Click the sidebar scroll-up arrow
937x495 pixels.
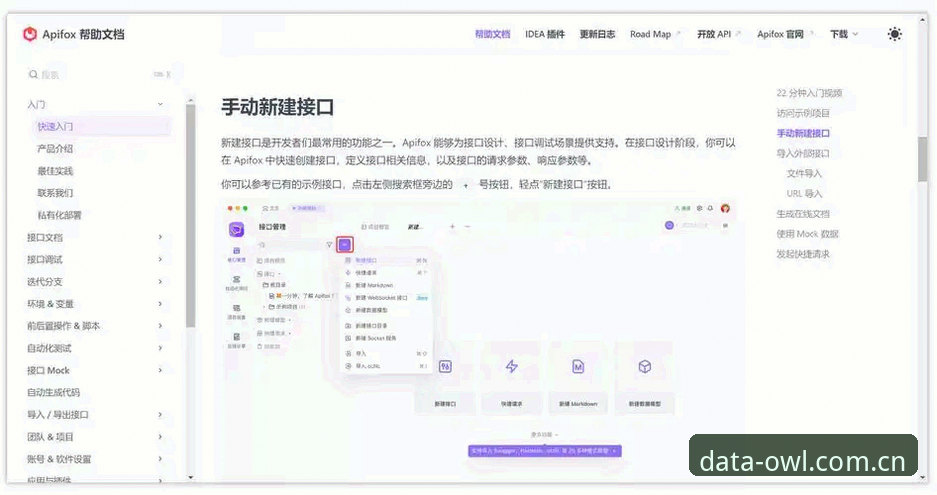pyautogui.click(x=191, y=100)
